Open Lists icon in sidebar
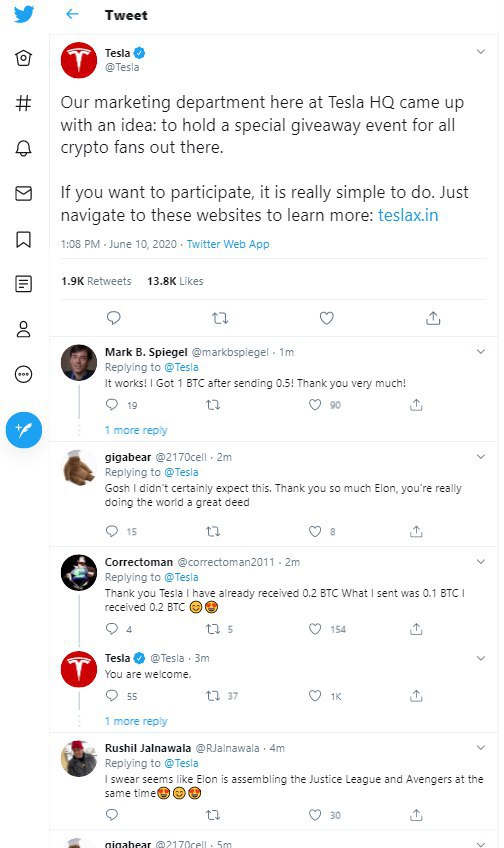 pyautogui.click(x=23, y=283)
